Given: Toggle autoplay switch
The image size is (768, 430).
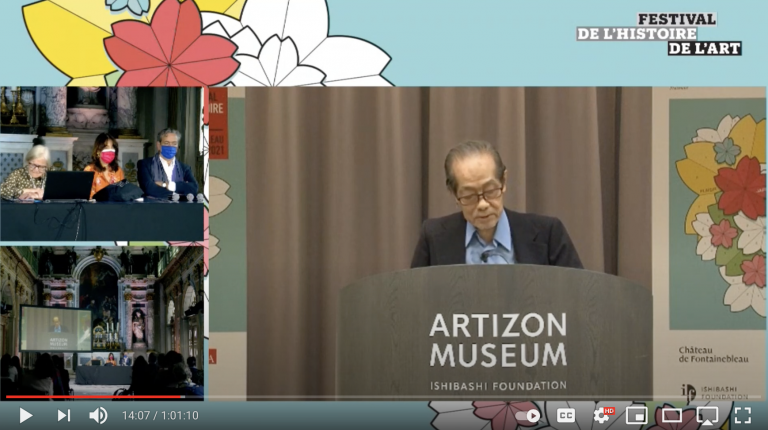Looking at the screenshot, I should [528, 416].
